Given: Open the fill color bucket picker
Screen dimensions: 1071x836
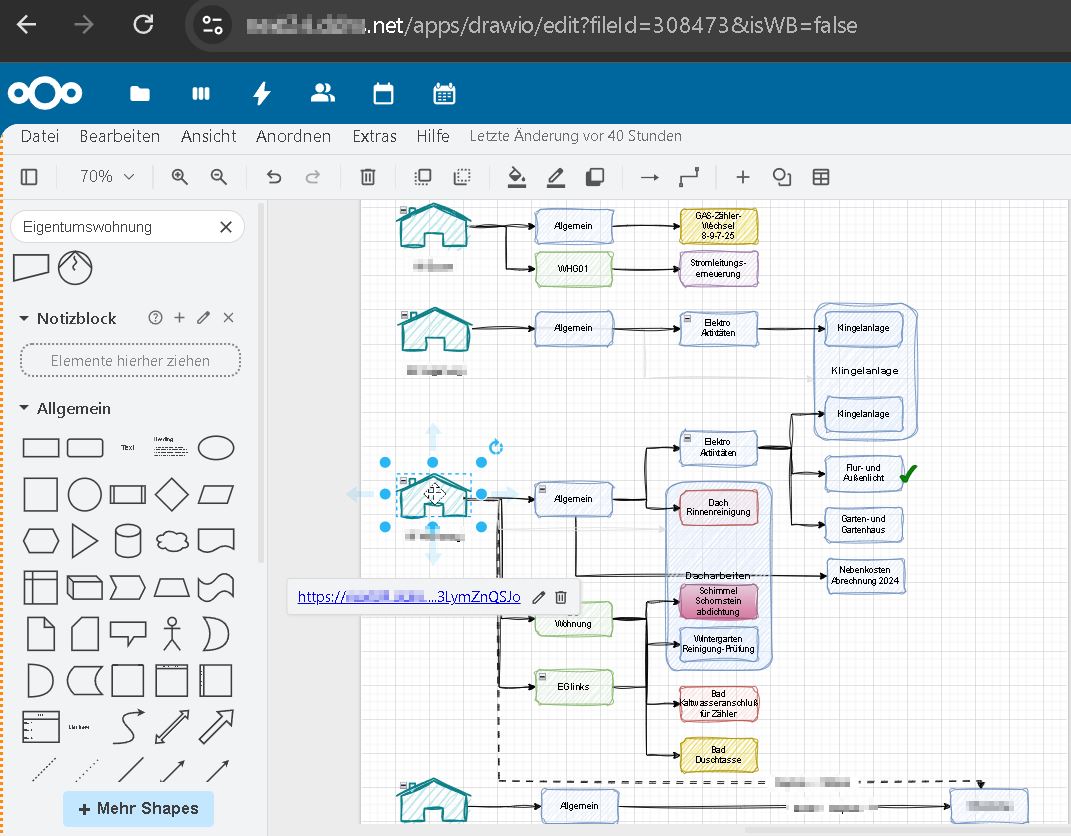Looking at the screenshot, I should tap(517, 177).
